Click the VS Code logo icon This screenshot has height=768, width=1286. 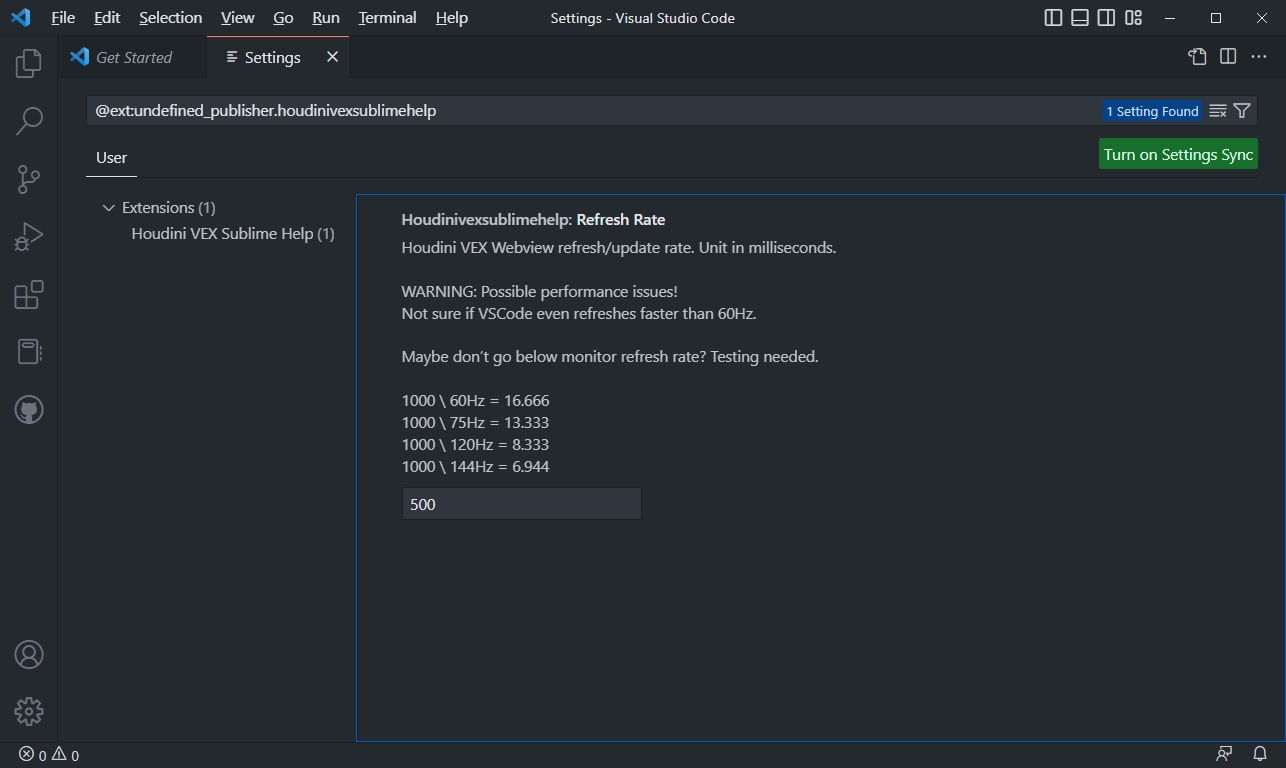pos(21,18)
